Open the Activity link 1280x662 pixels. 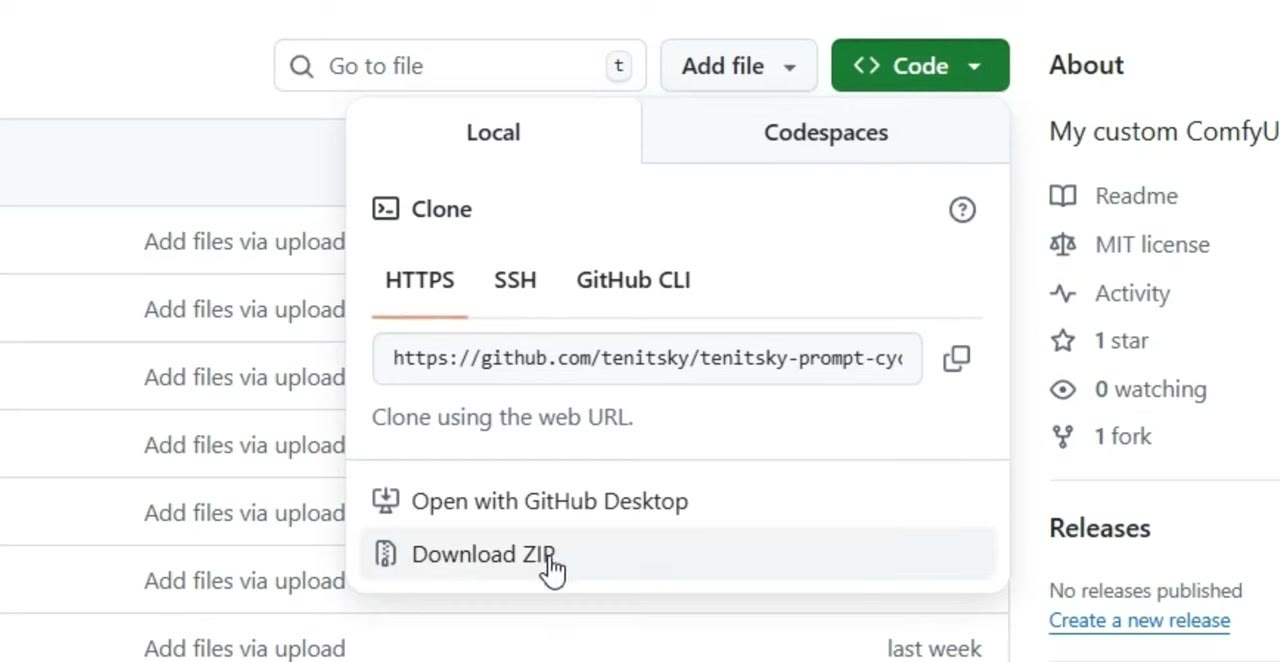pyautogui.click(x=1132, y=293)
